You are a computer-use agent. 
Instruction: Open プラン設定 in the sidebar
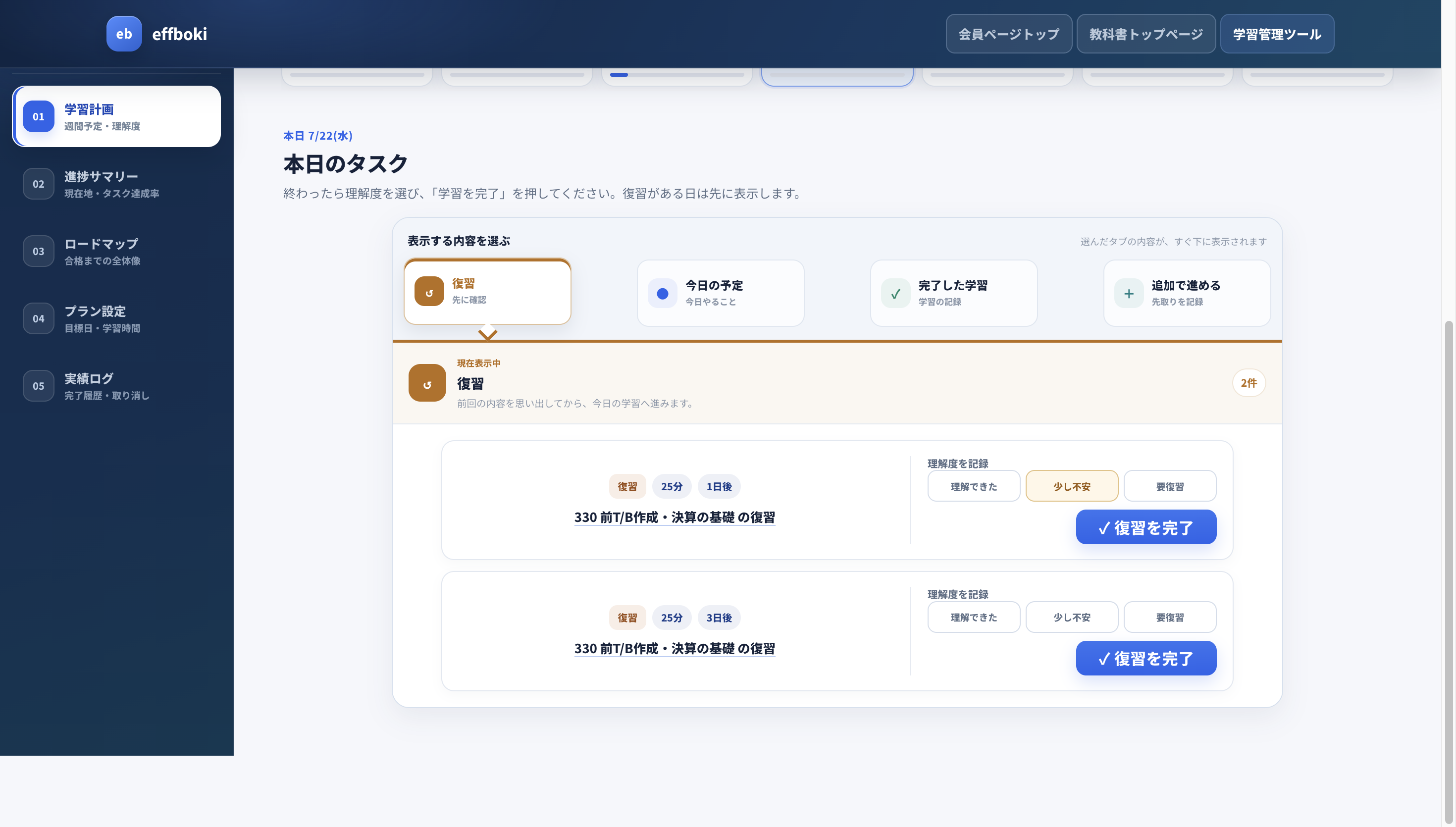(116, 318)
